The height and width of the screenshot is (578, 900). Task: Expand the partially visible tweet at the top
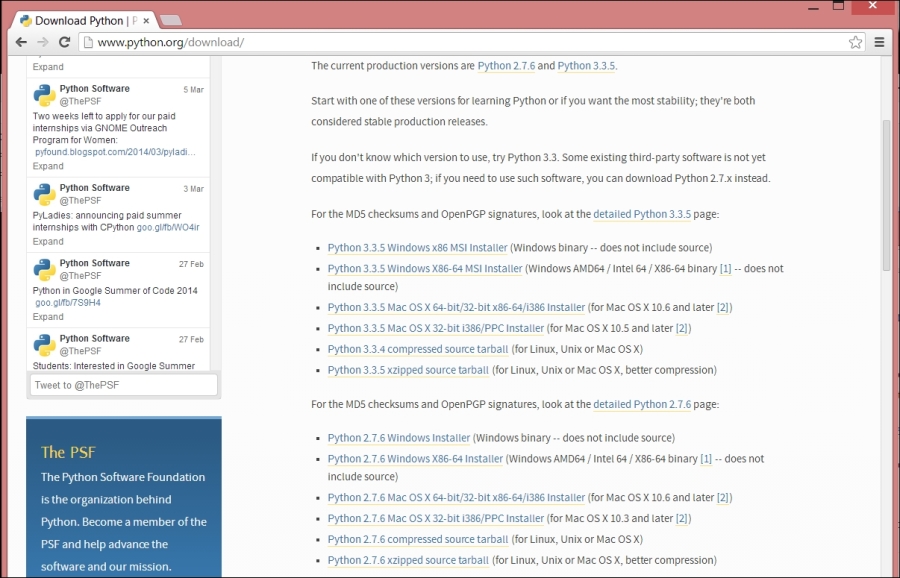pos(48,67)
